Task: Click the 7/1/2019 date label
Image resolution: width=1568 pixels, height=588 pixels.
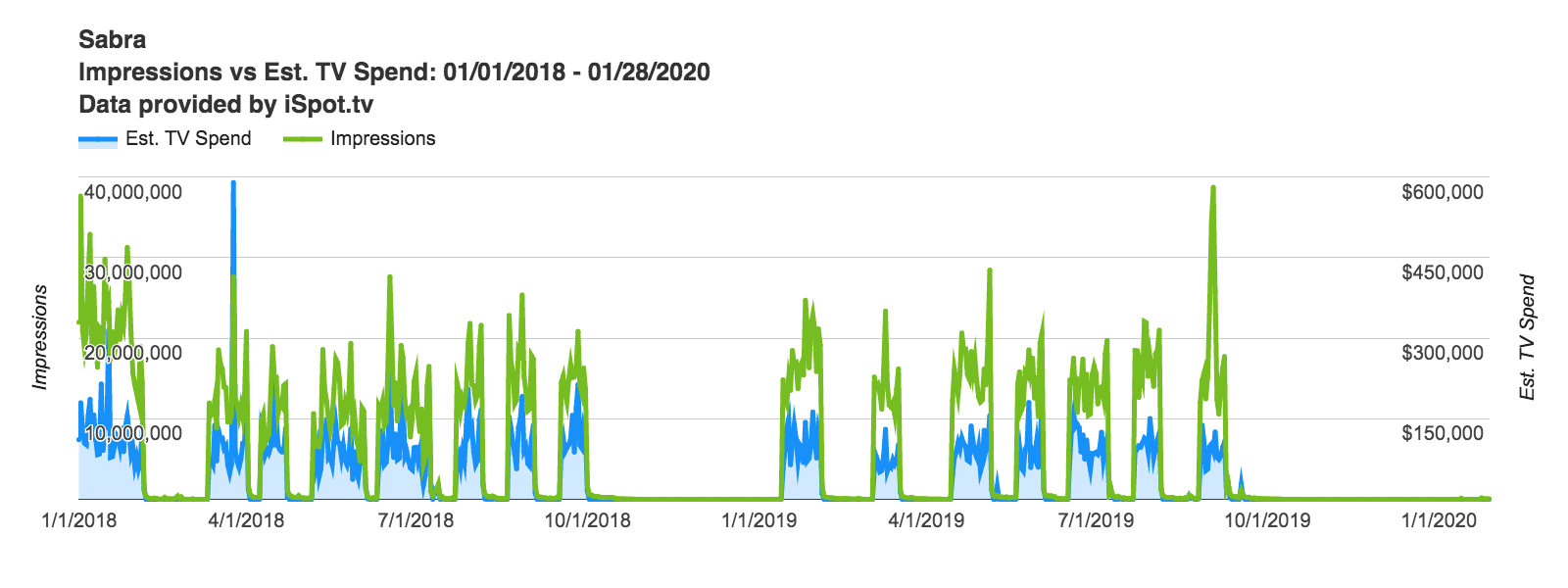Action: (x=1096, y=520)
